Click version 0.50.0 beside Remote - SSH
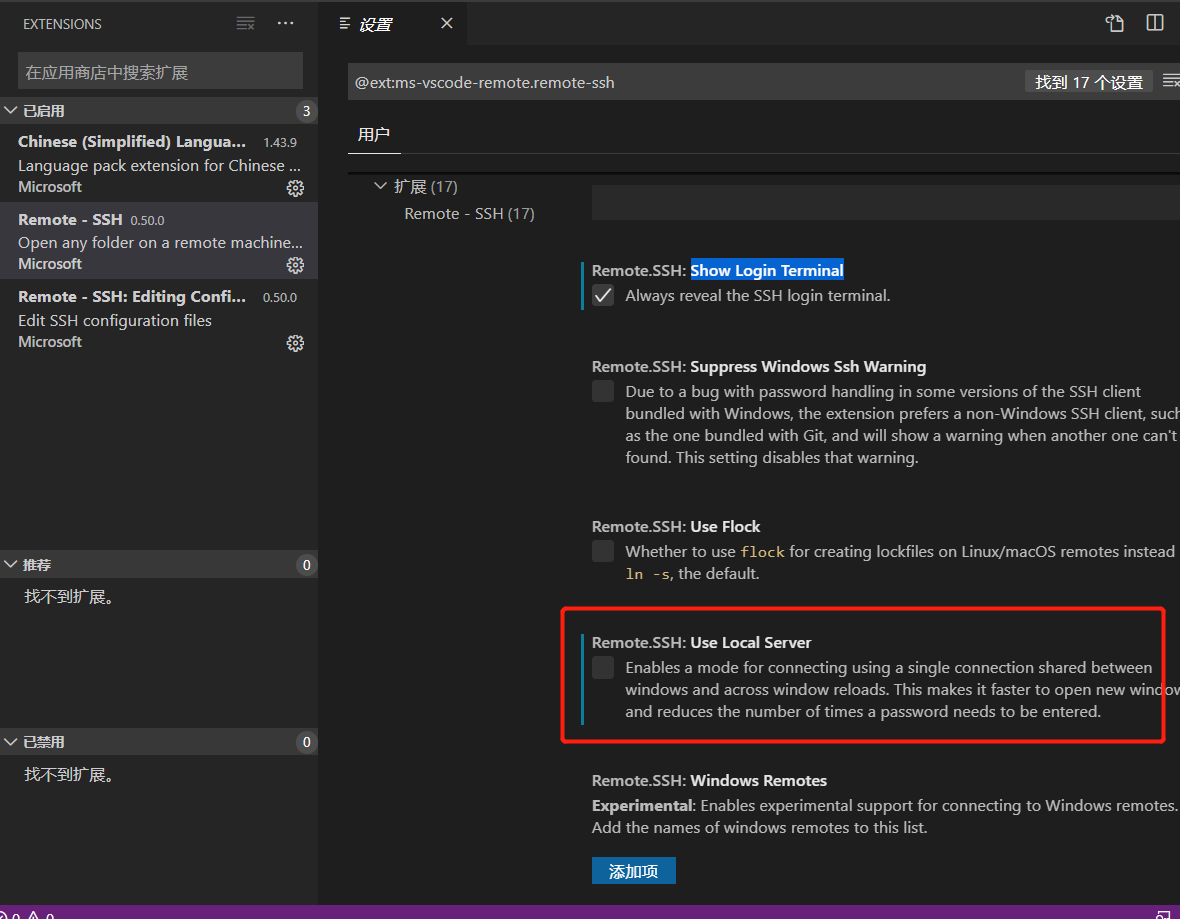The image size is (1180, 919). pos(148,221)
